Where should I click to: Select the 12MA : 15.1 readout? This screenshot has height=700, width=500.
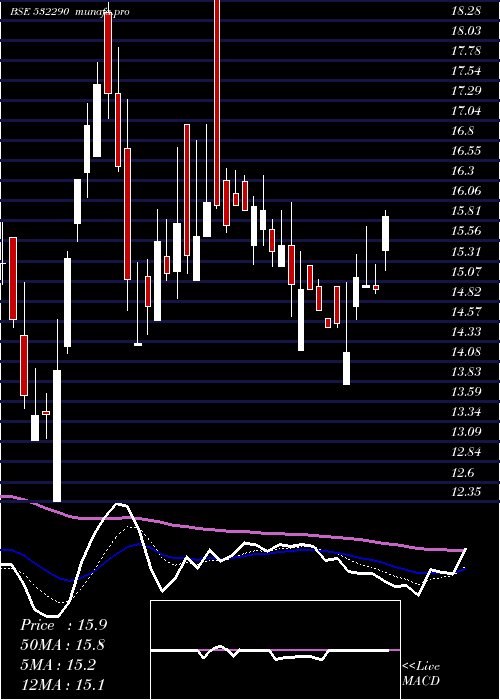coord(62,684)
